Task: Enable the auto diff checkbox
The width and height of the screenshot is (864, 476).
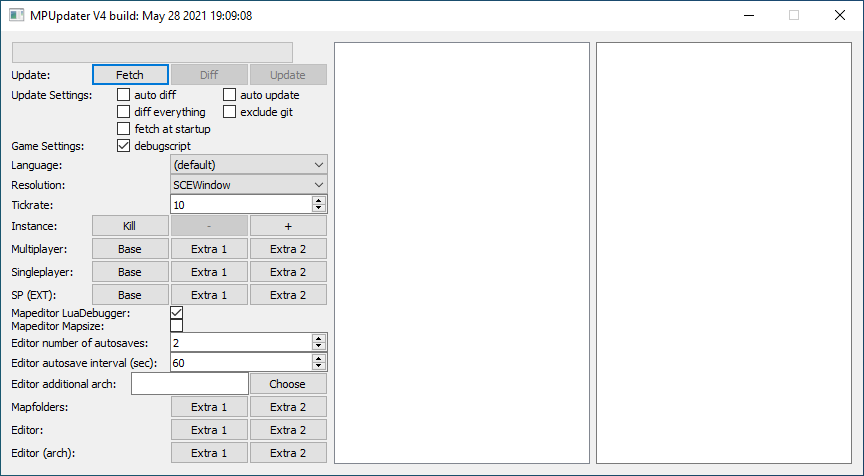Action: pyautogui.click(x=124, y=95)
